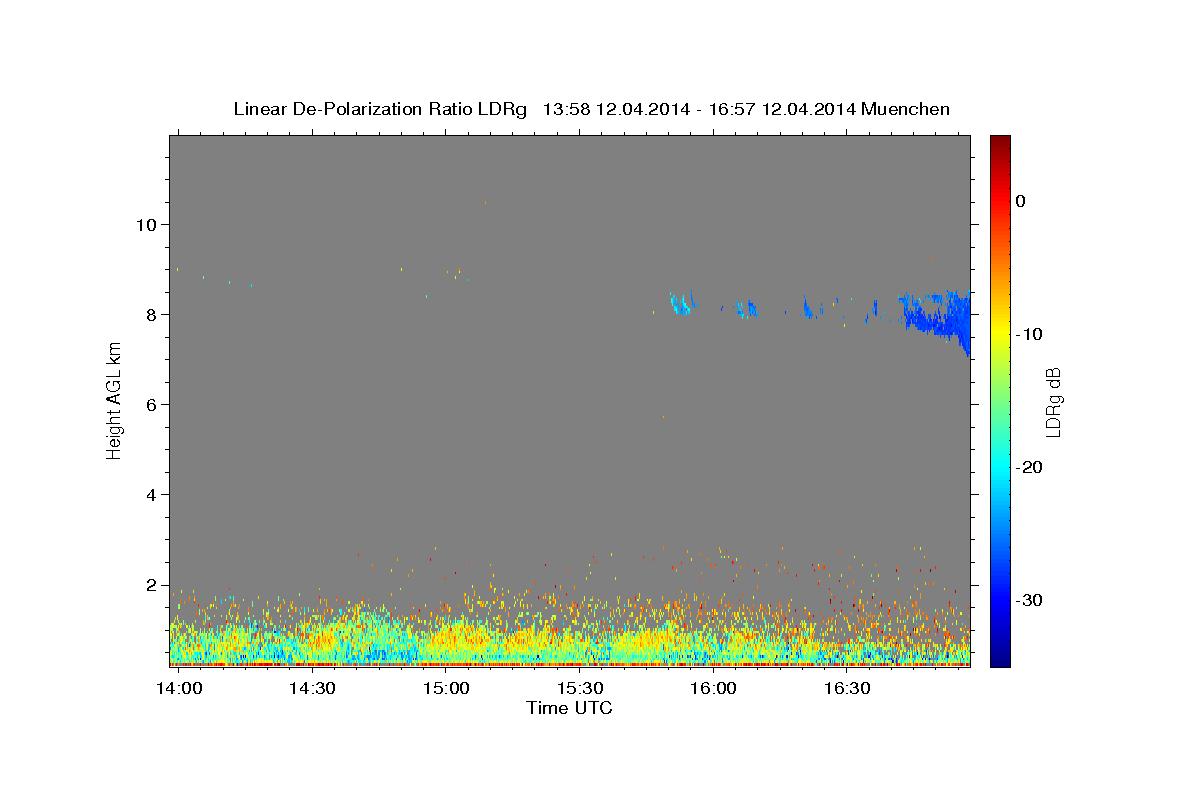Screen dimensions: 1200x800
Task: Click the '14:30' time tick label
Action: coord(312,689)
